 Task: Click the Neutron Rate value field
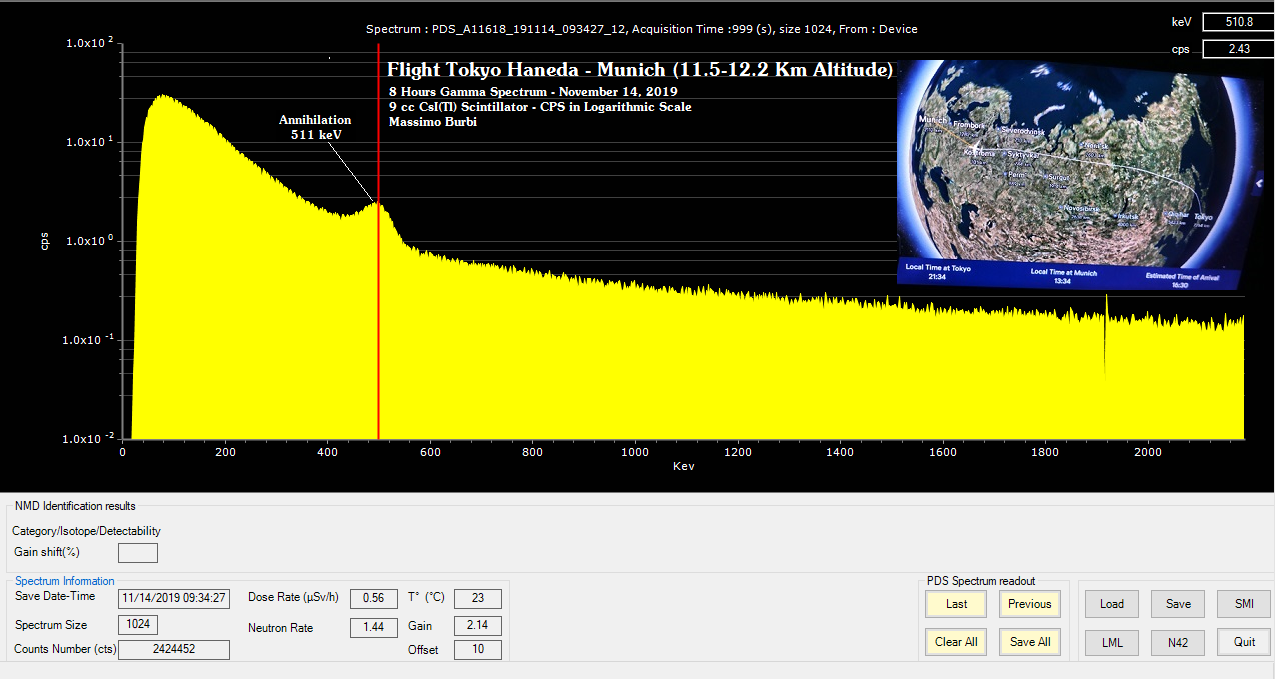click(374, 628)
